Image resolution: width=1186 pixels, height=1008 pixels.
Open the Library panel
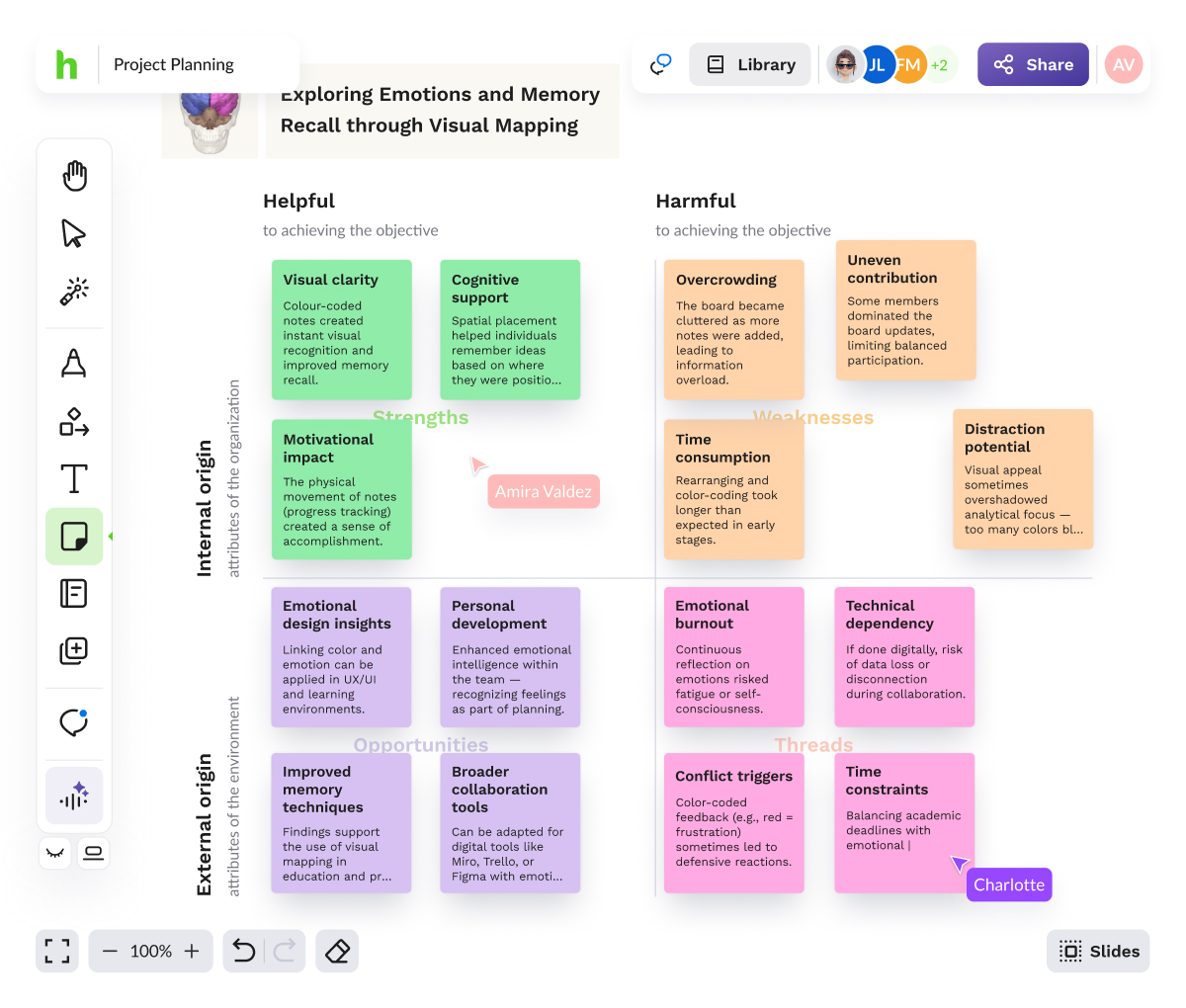[751, 65]
